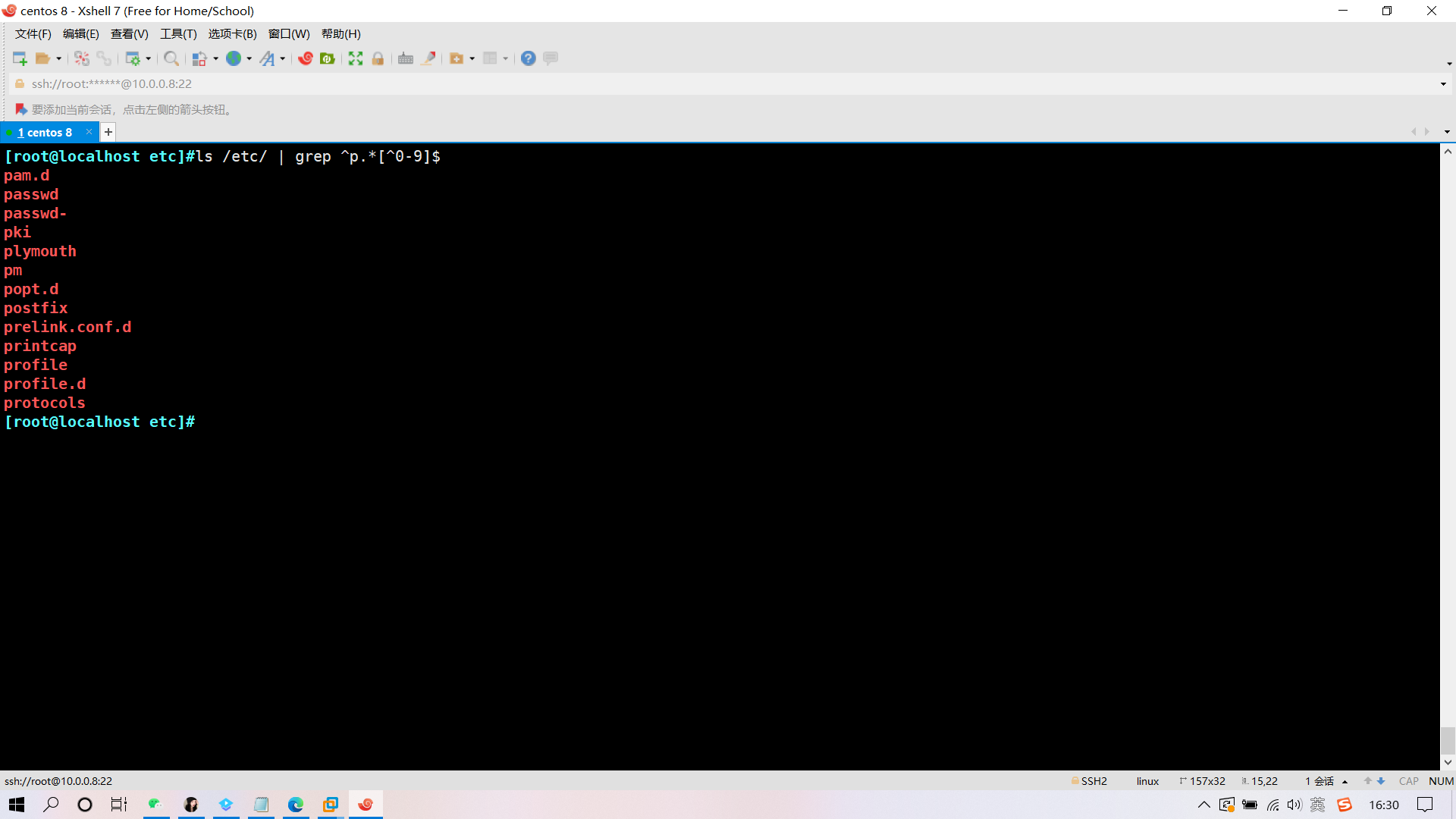
Task: Open the Help question mark icon
Action: tap(529, 58)
